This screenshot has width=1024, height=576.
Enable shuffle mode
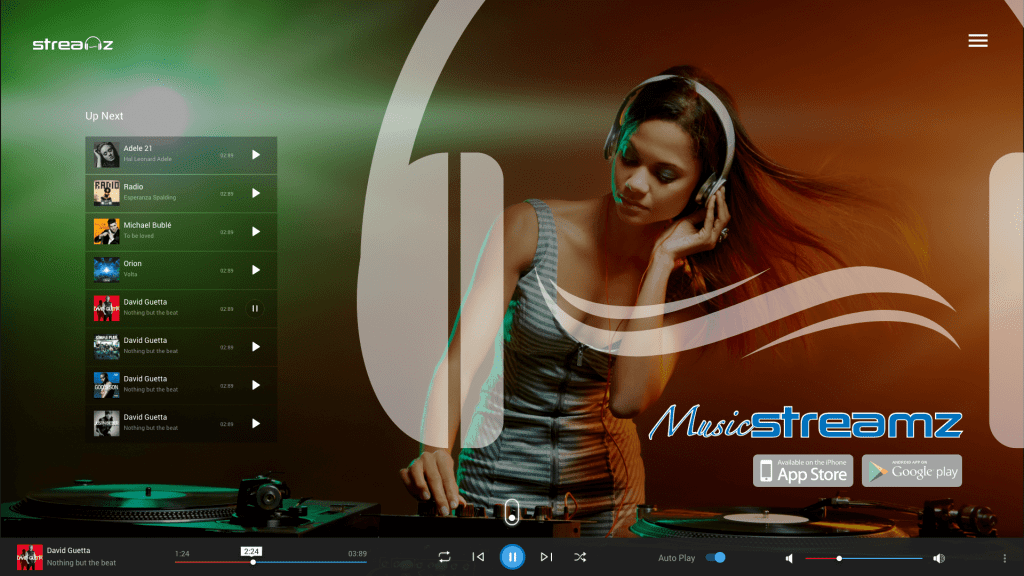click(x=580, y=557)
